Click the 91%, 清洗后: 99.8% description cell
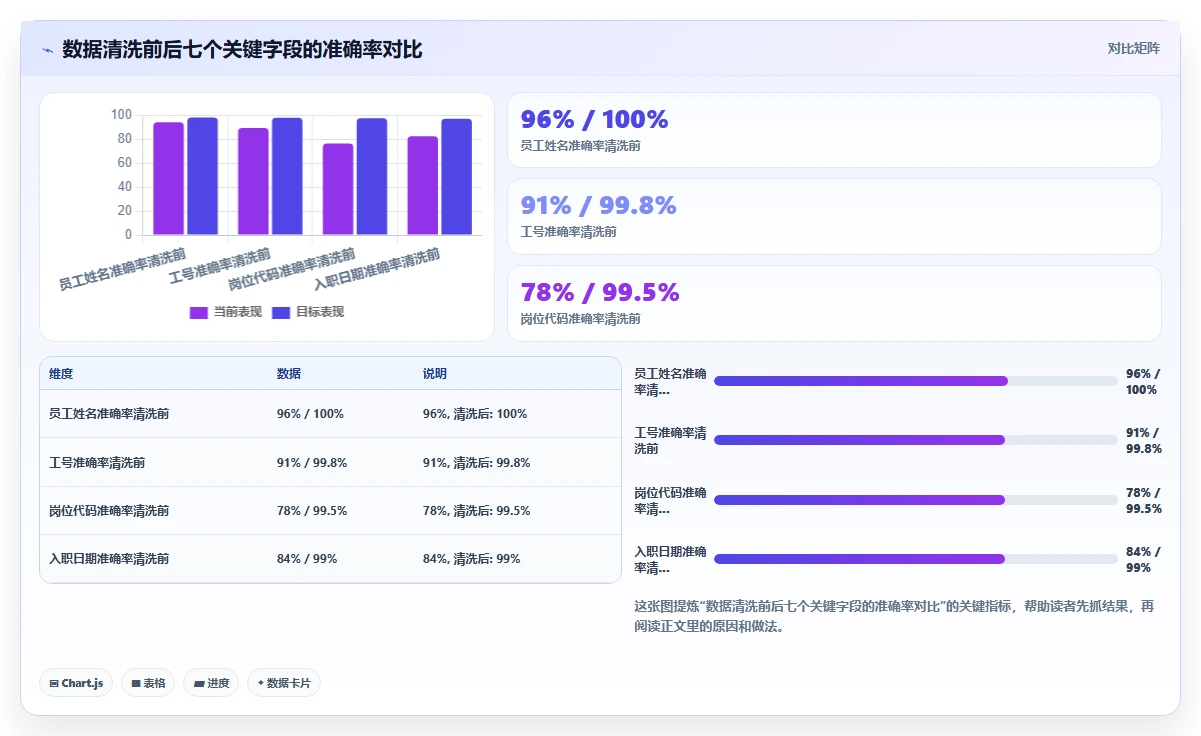1201x736 pixels. point(476,463)
